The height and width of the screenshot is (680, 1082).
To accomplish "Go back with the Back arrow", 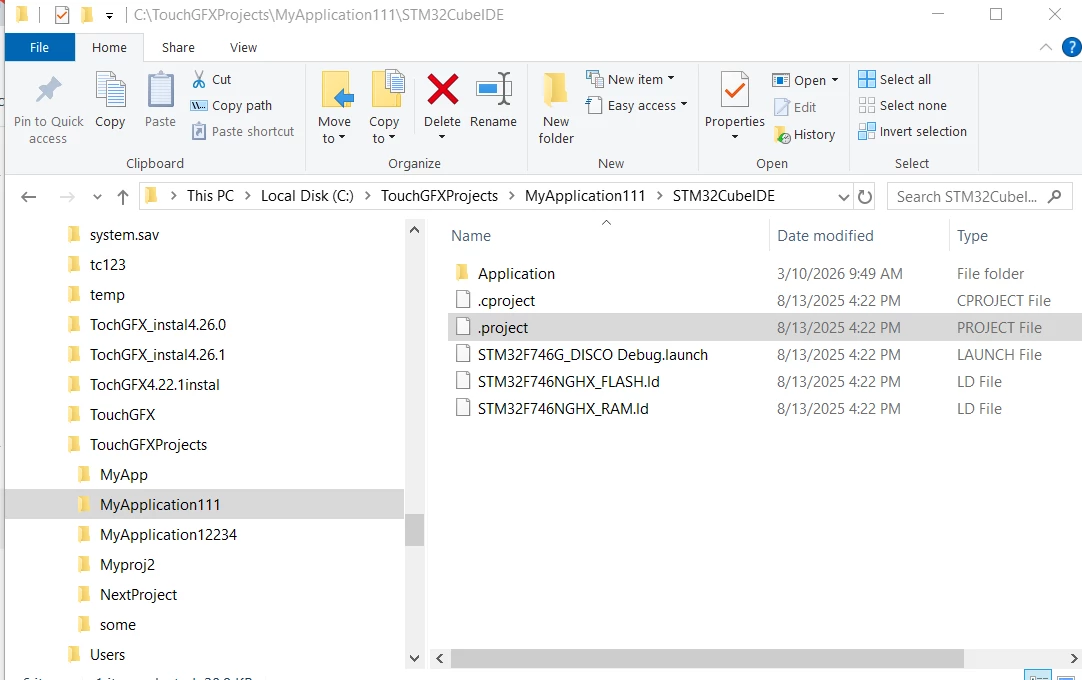I will 28,197.
